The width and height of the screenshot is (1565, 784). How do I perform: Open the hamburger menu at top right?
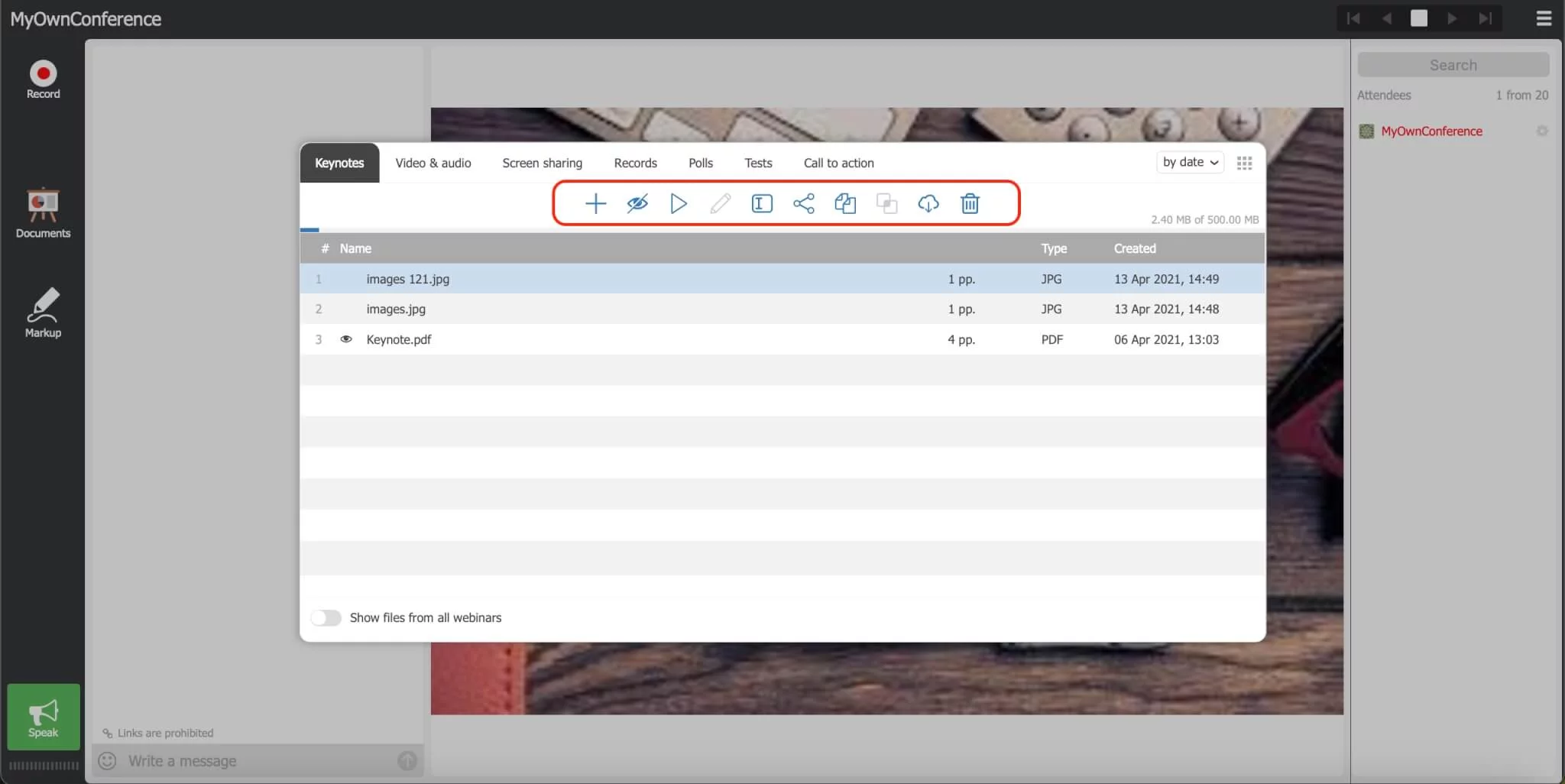coord(1544,18)
